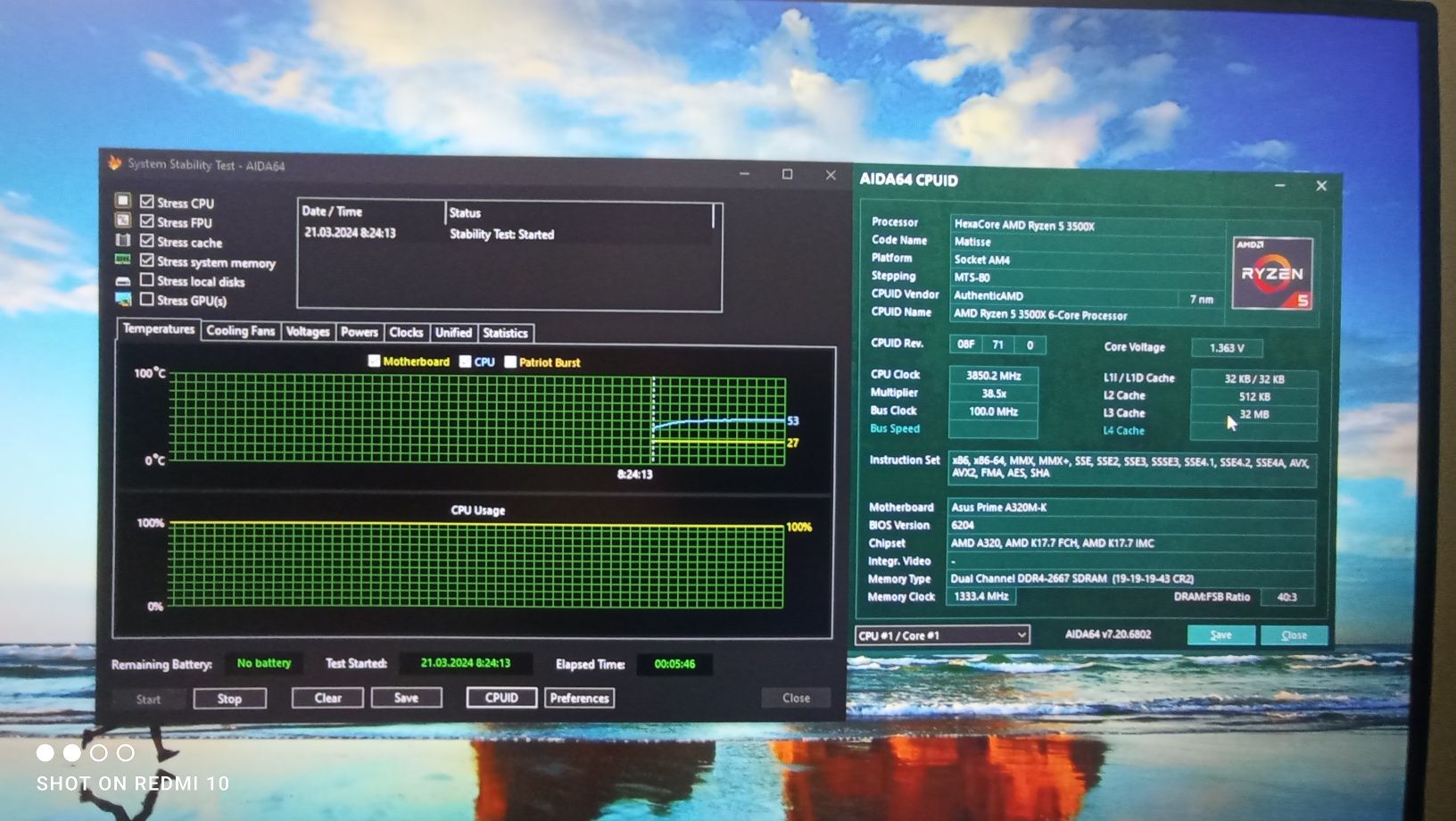Image resolution: width=1456 pixels, height=821 pixels.
Task: Click the Clear button
Action: [327, 698]
